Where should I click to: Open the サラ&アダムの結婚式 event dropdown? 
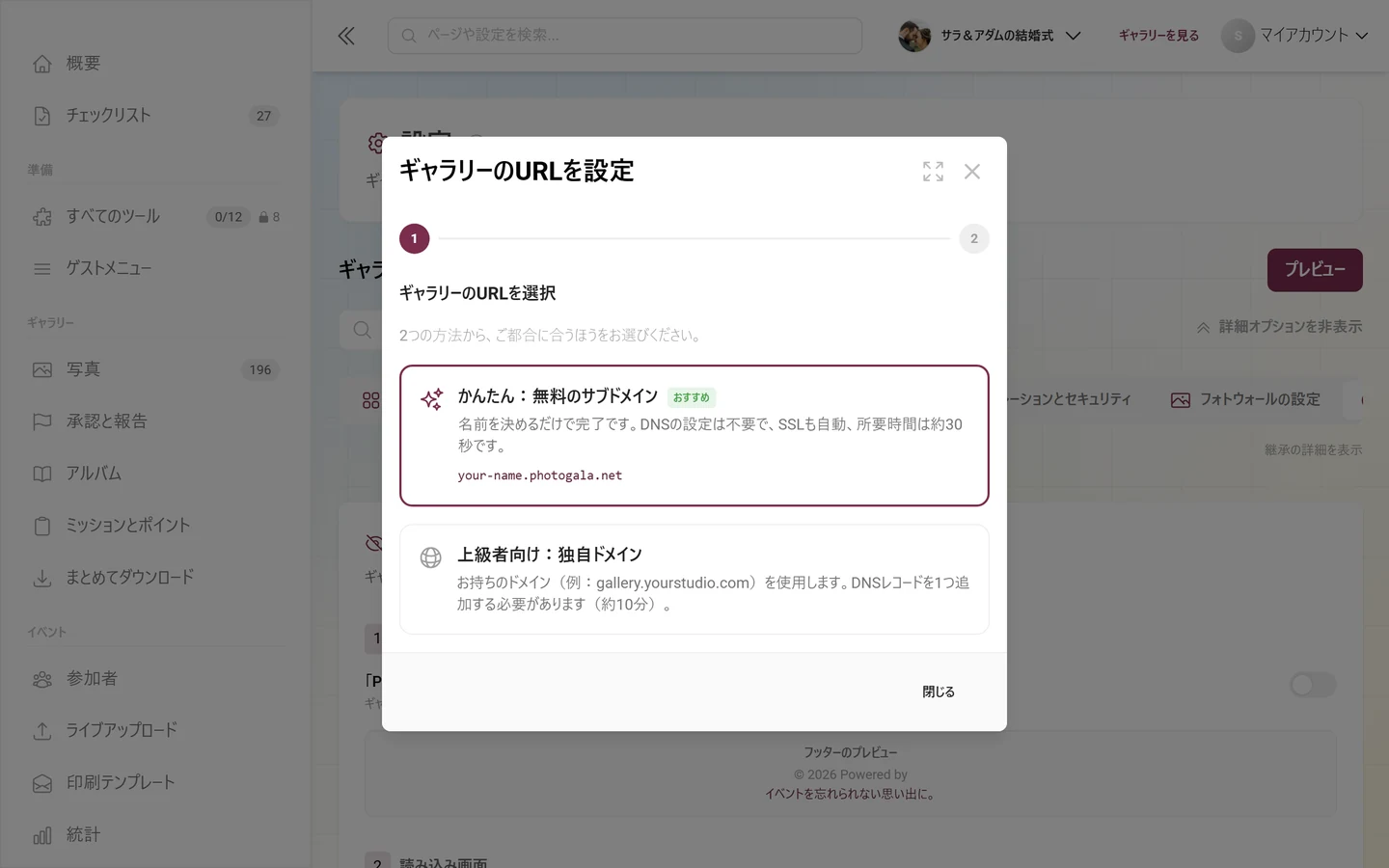pos(991,36)
